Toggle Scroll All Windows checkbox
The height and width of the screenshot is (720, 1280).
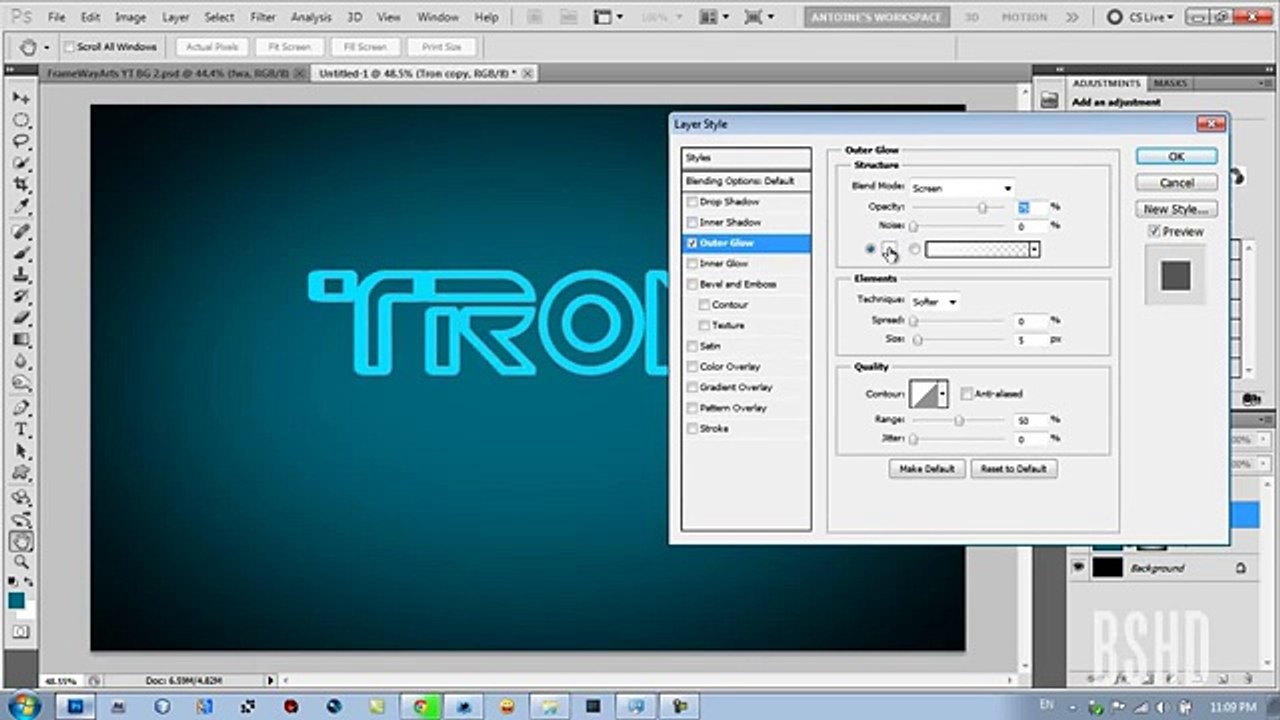coord(69,47)
